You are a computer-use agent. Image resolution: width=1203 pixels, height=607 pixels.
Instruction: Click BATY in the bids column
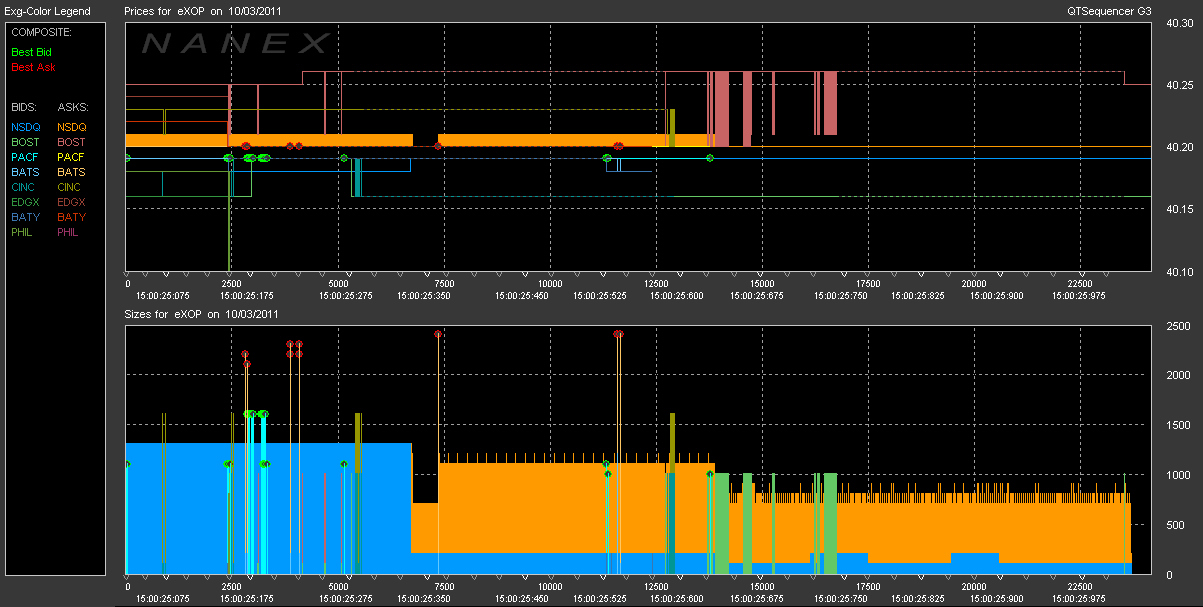(x=25, y=217)
